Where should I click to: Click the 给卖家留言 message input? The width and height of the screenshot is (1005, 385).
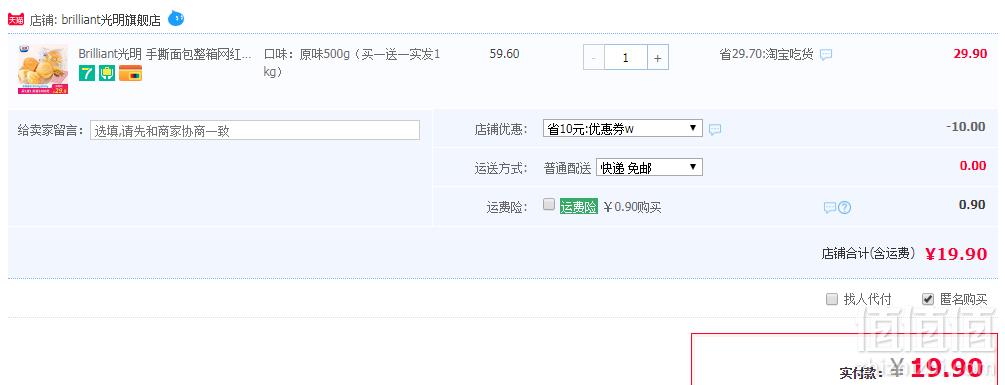coord(255,130)
